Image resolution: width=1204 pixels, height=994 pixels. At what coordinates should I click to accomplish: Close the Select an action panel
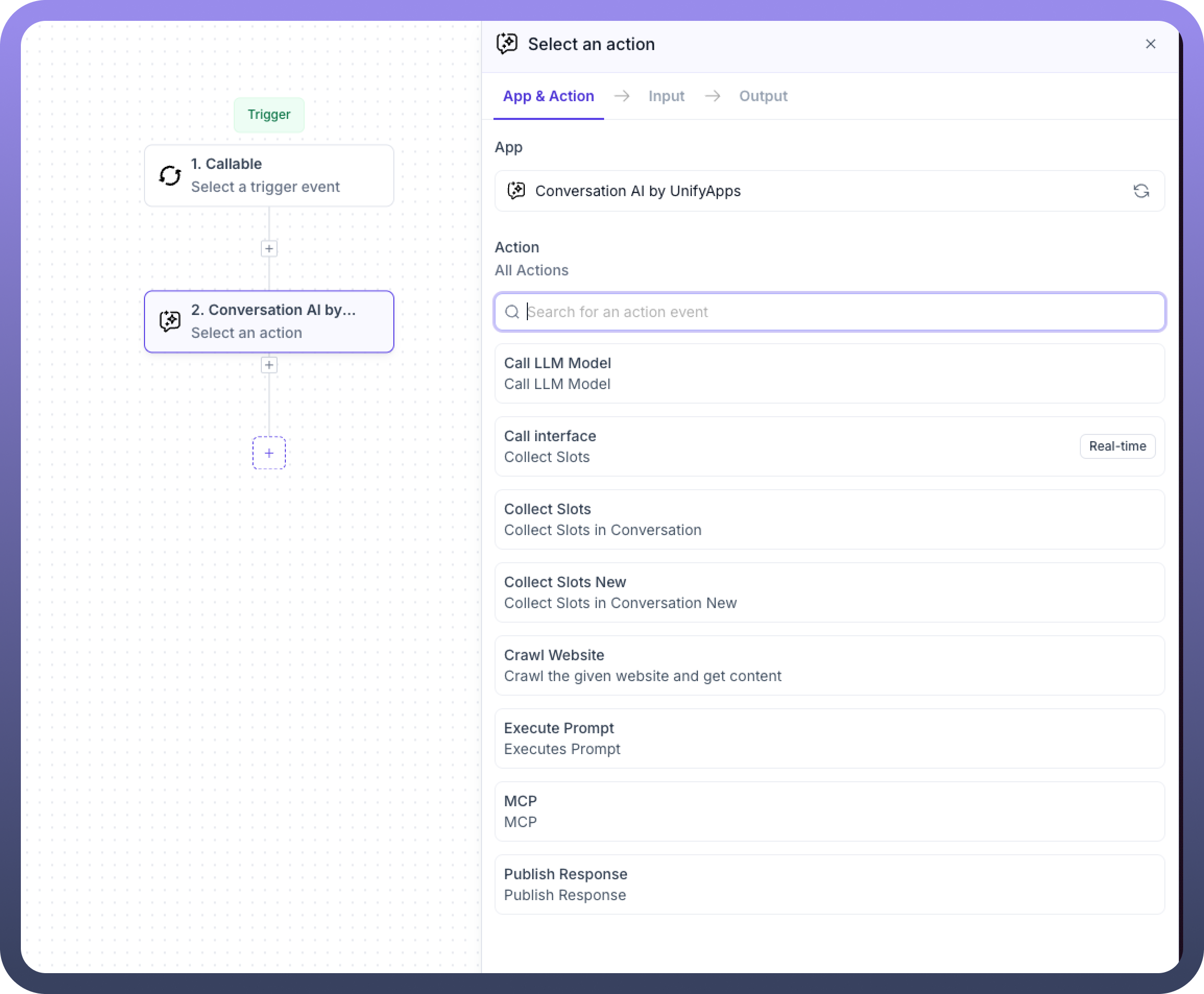pyautogui.click(x=1150, y=44)
